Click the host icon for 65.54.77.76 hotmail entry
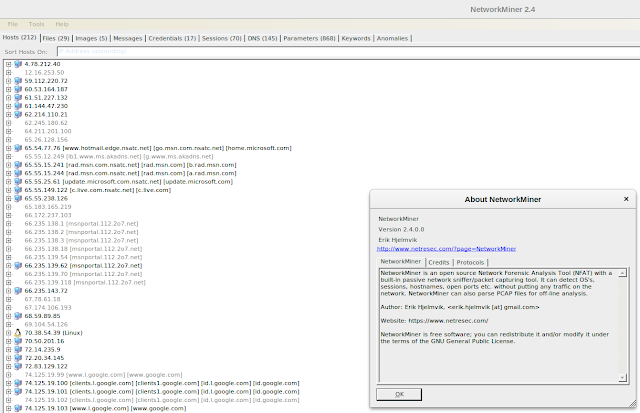 18,148
